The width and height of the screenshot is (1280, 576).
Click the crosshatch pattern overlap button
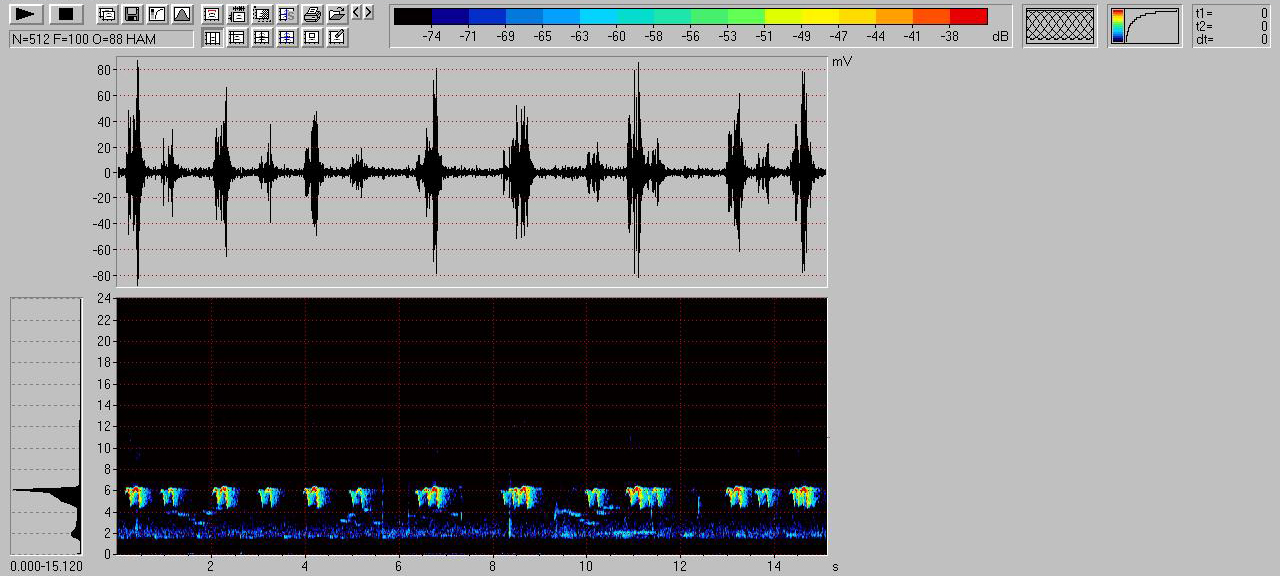[1059, 26]
